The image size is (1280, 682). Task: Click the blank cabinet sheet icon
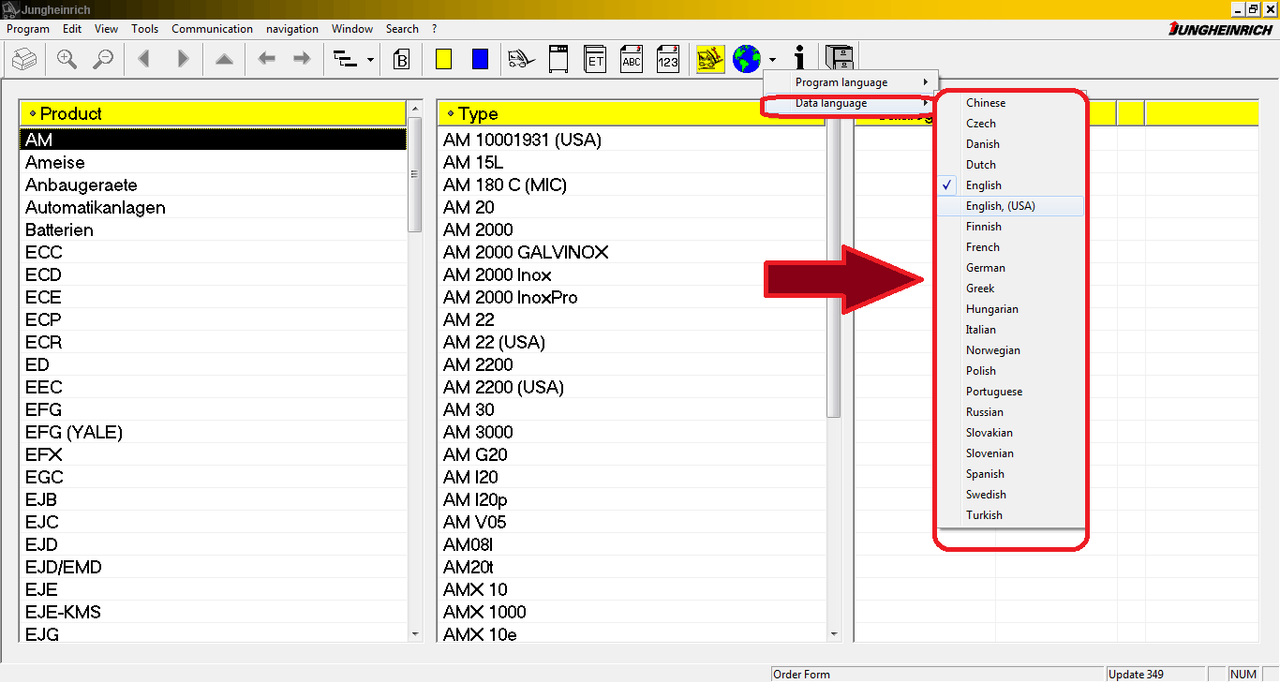(559, 59)
